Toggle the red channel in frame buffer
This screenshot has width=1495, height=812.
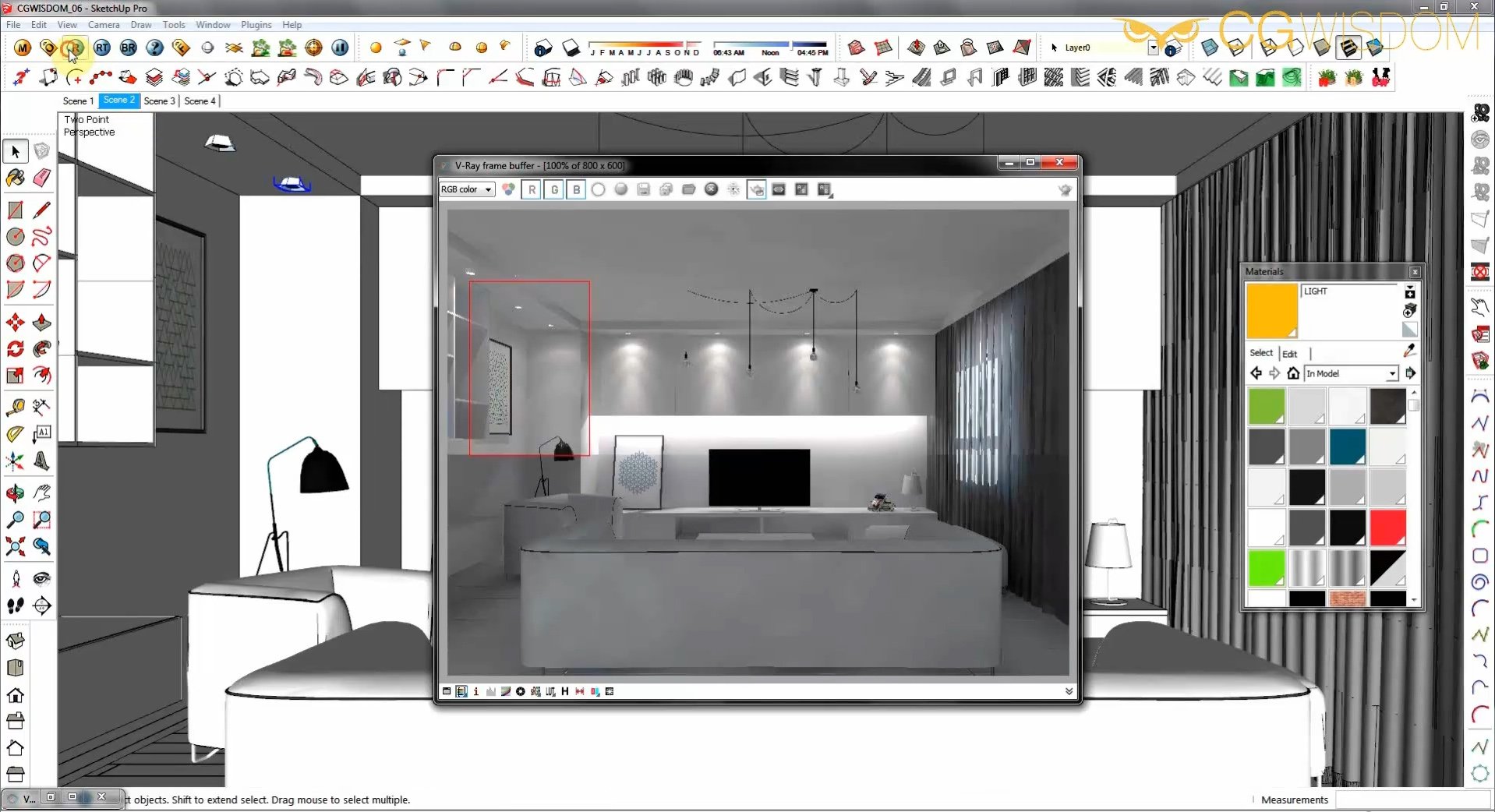pos(532,189)
